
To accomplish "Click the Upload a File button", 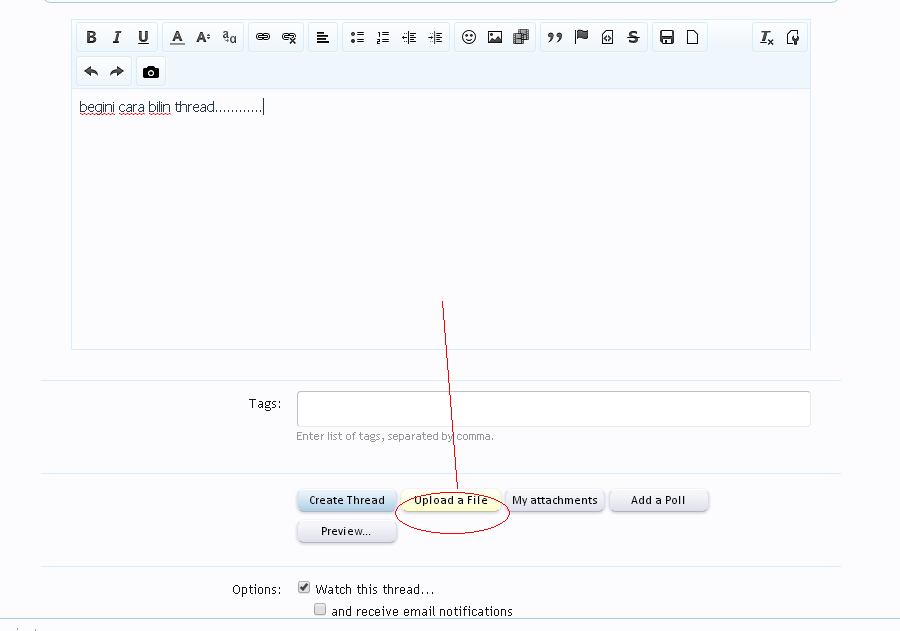I will [x=451, y=500].
